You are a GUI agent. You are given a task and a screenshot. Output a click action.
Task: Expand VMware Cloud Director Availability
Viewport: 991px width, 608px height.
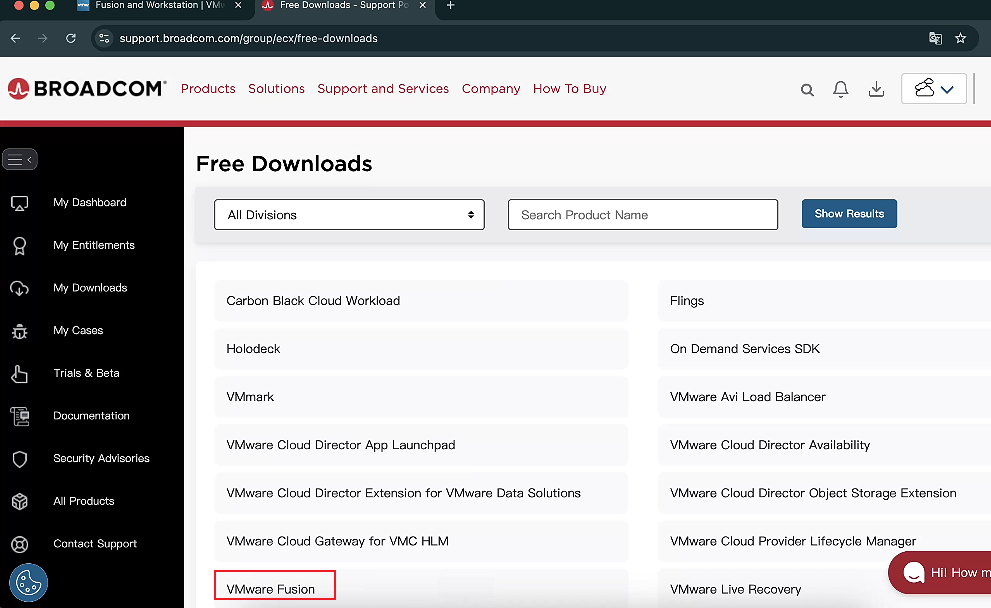click(x=825, y=445)
